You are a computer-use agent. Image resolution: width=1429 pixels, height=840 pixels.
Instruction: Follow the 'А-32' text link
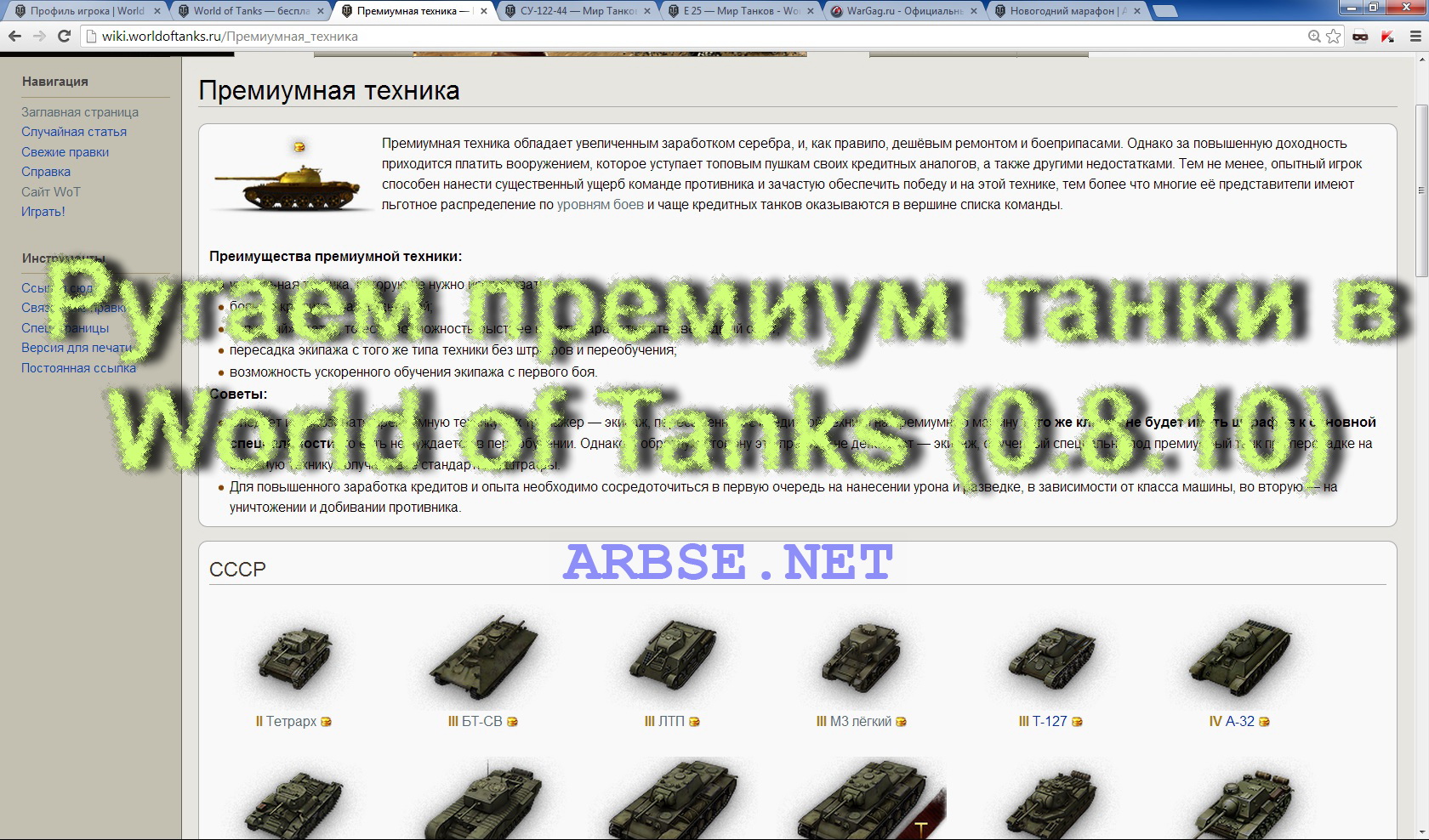[x=1240, y=722]
